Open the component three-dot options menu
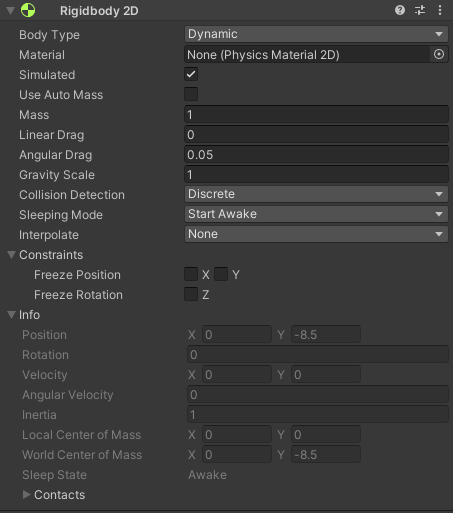 coord(440,10)
